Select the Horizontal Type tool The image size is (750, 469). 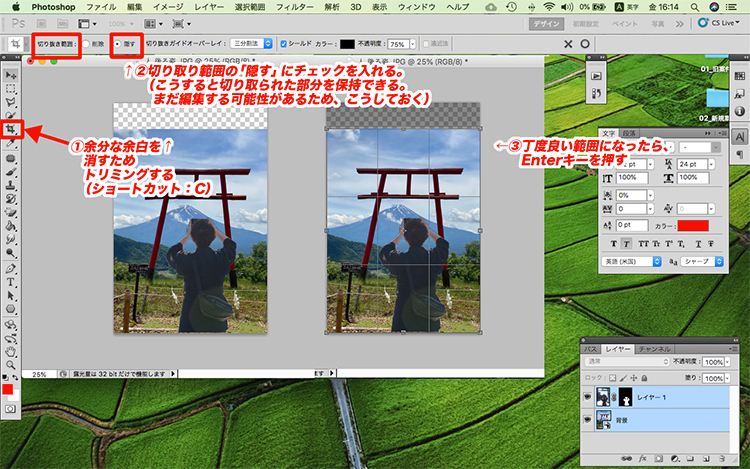11,282
